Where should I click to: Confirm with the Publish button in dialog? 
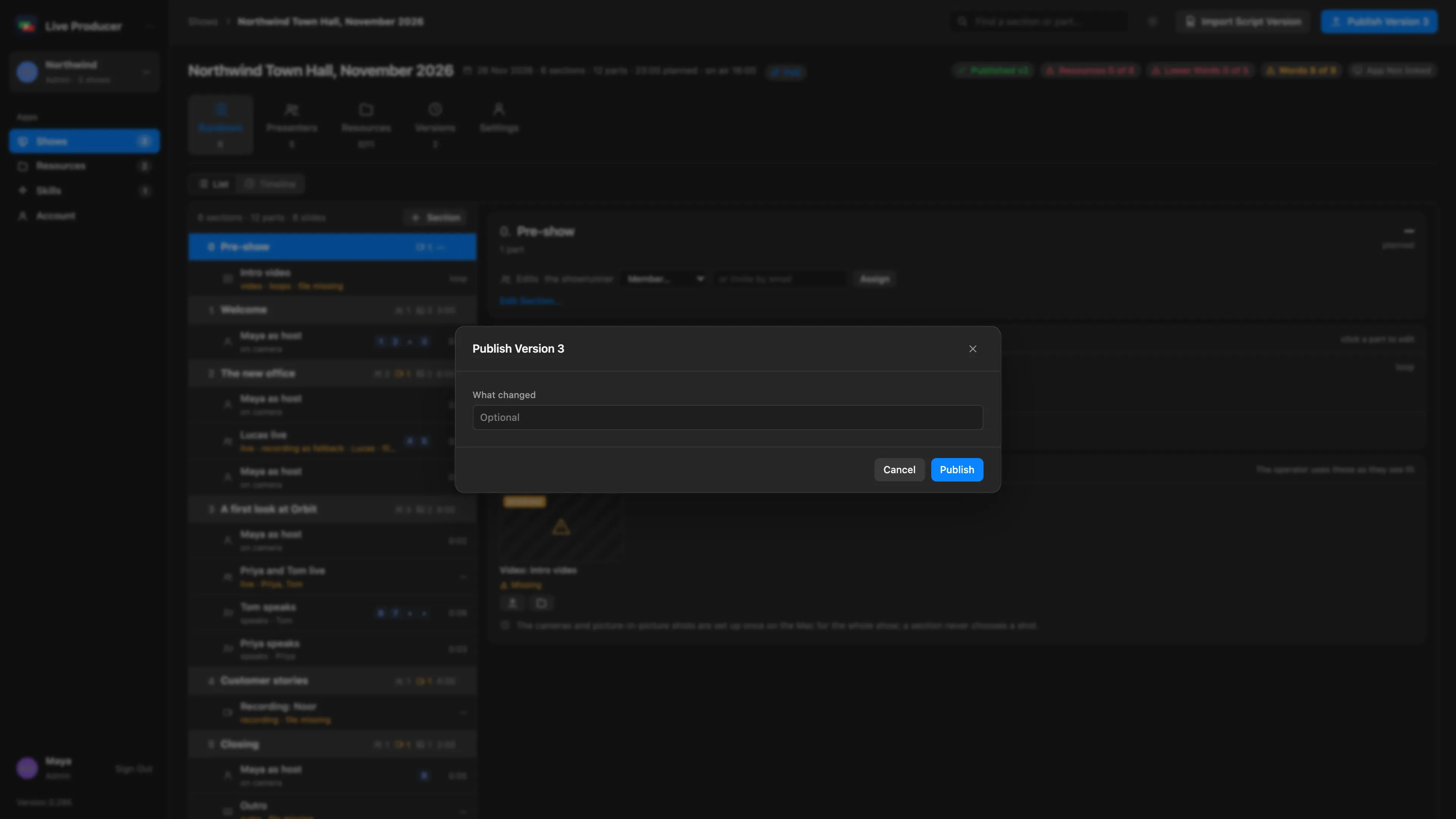tap(957, 470)
